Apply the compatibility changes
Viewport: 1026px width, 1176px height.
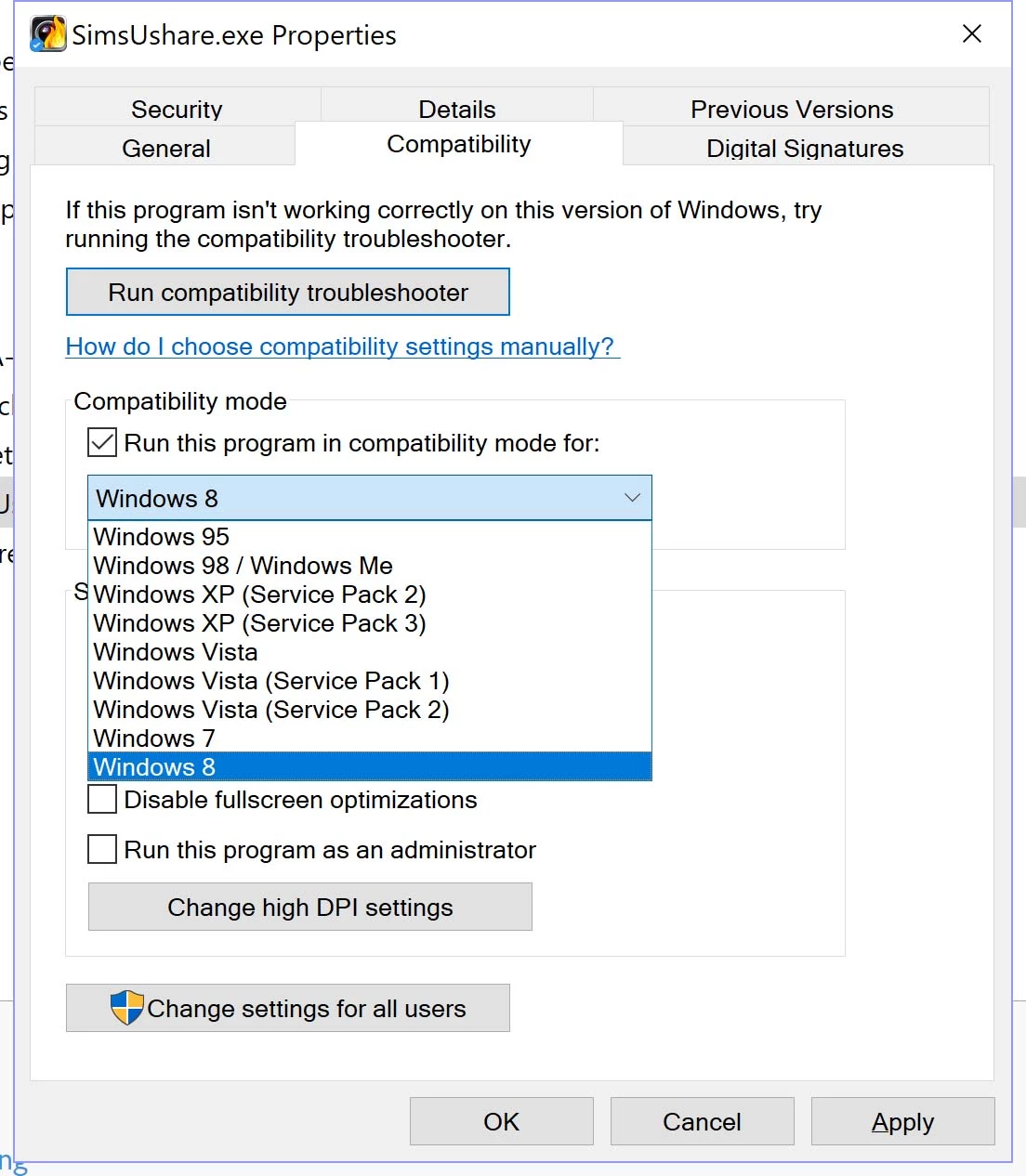pos(903,1121)
